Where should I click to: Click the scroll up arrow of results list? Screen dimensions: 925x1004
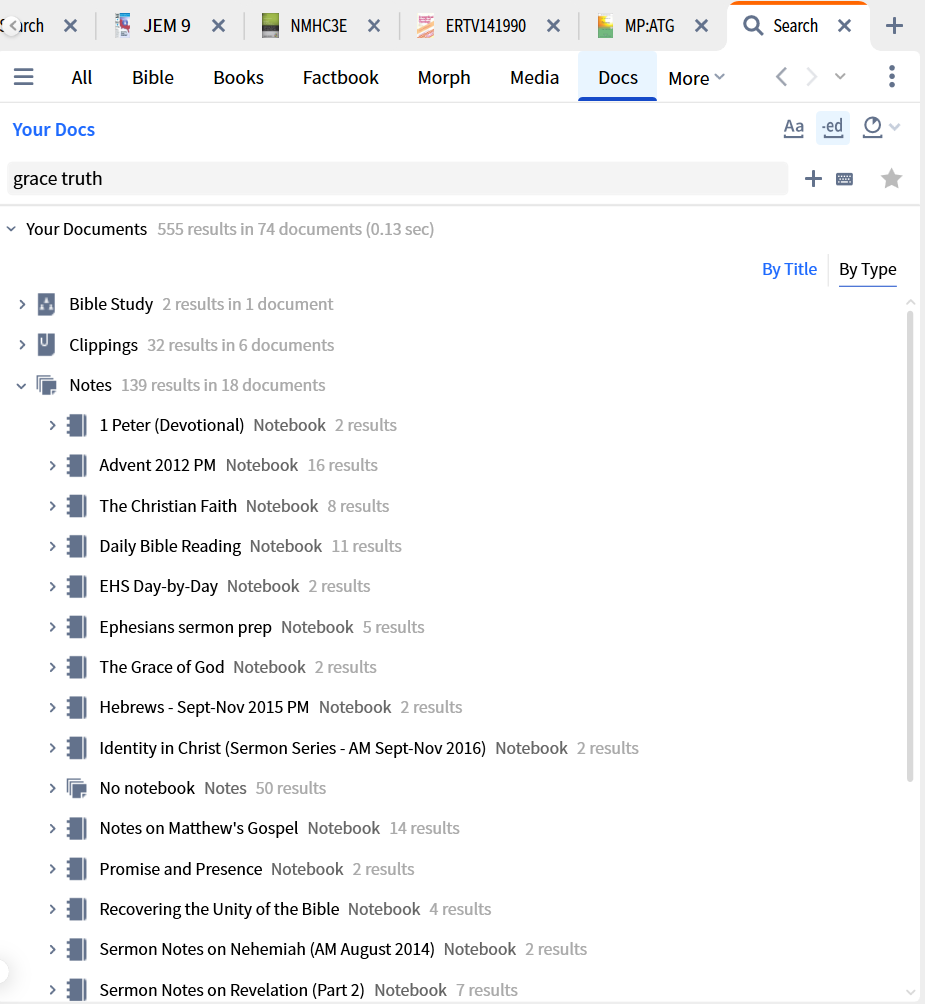click(x=910, y=302)
